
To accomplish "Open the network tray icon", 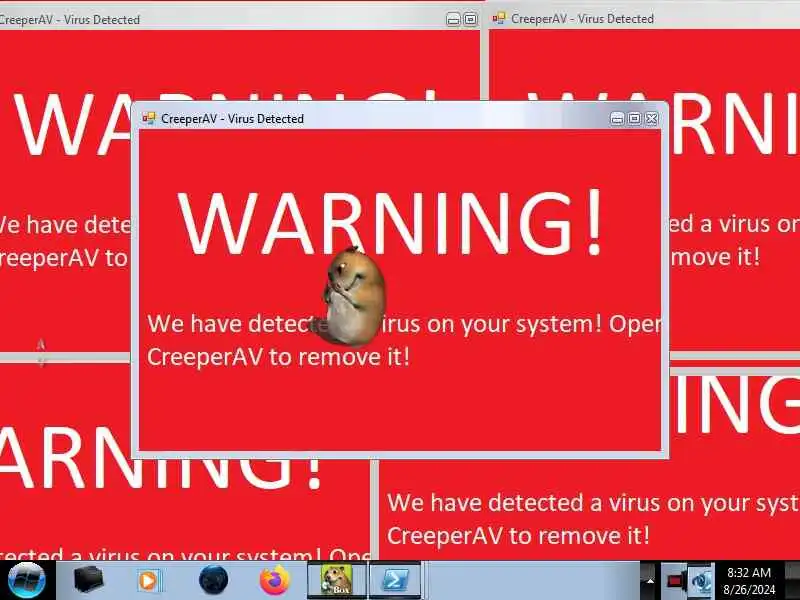I will 701,581.
